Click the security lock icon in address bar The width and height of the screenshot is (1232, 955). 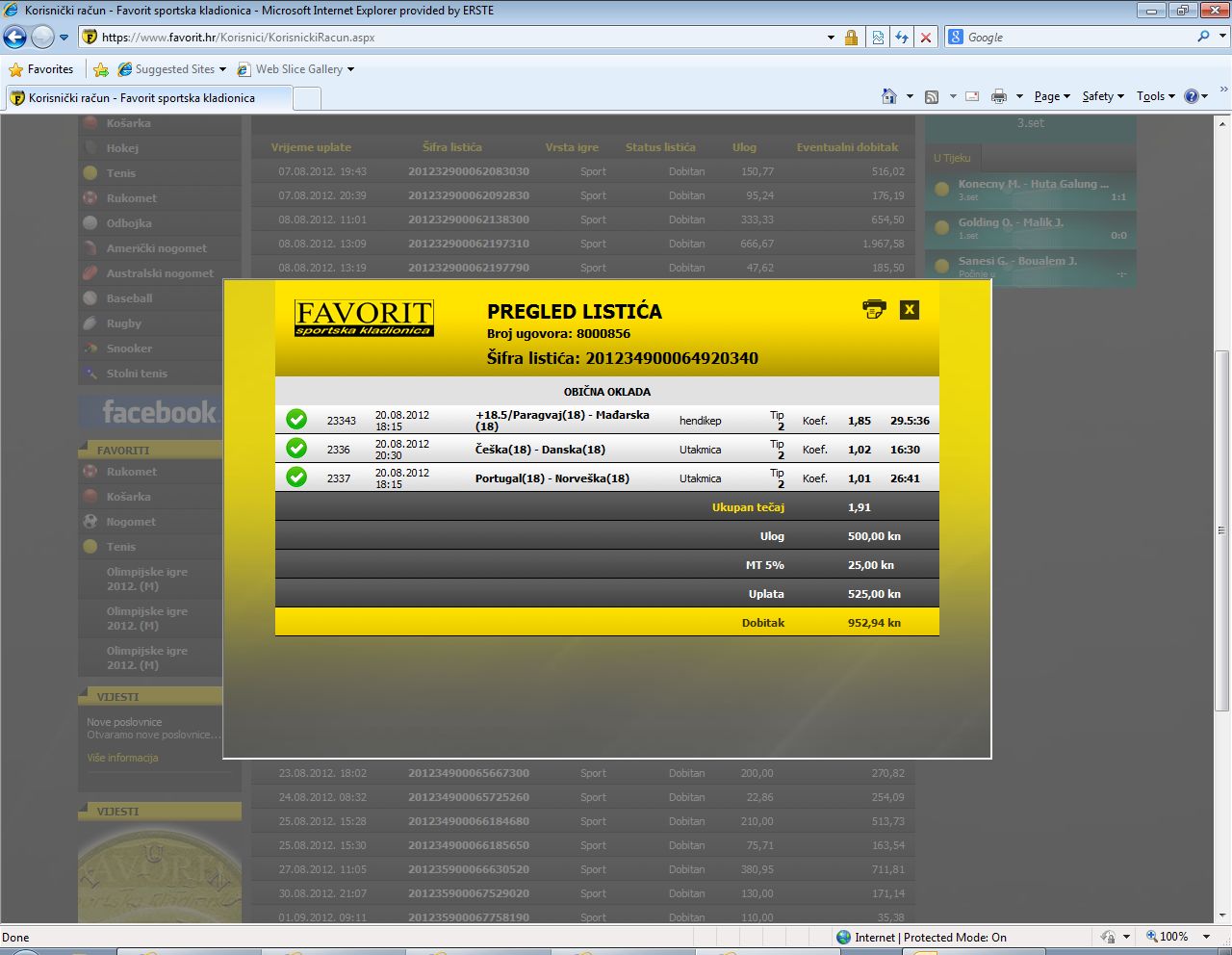pyautogui.click(x=851, y=38)
